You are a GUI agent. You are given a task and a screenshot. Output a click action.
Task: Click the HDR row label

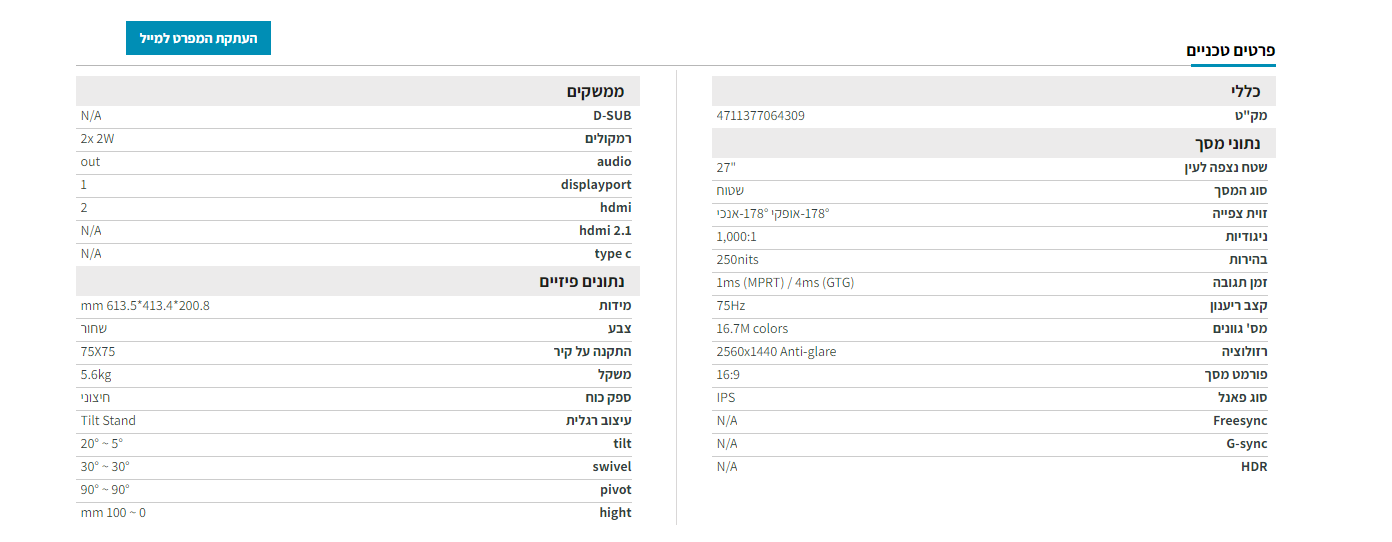[x=1254, y=467]
